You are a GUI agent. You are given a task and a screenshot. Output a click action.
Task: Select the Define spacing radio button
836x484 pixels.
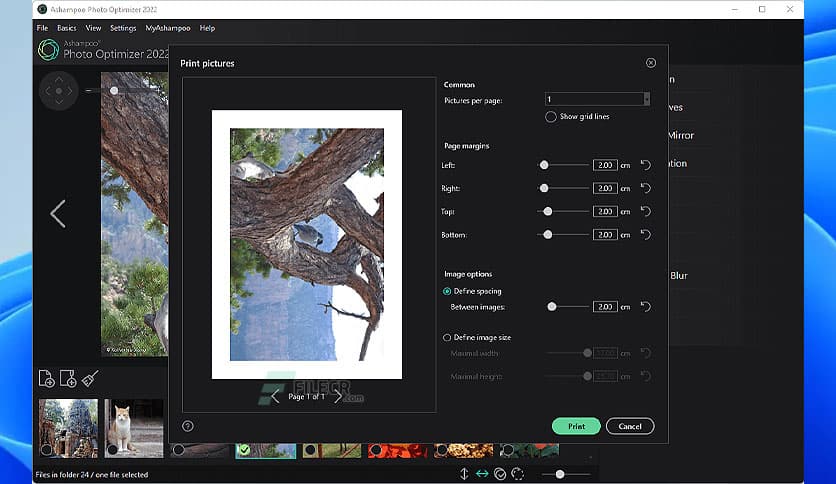coord(447,291)
